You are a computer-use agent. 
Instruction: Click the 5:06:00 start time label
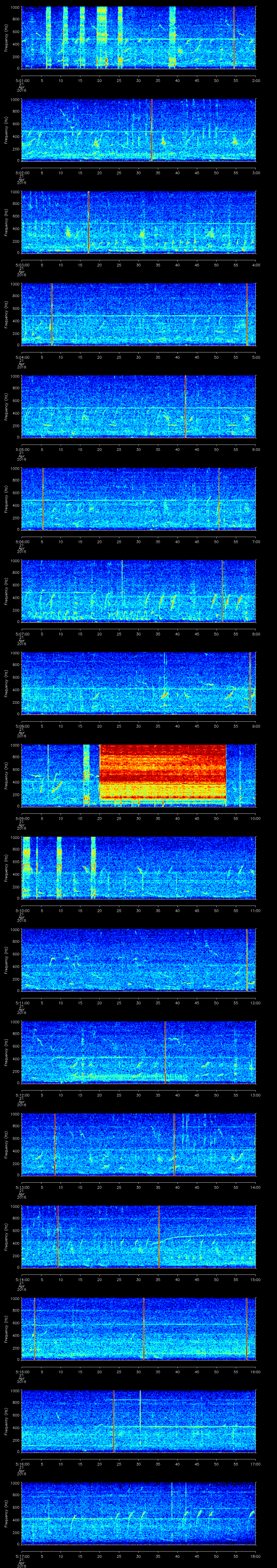[22, 542]
